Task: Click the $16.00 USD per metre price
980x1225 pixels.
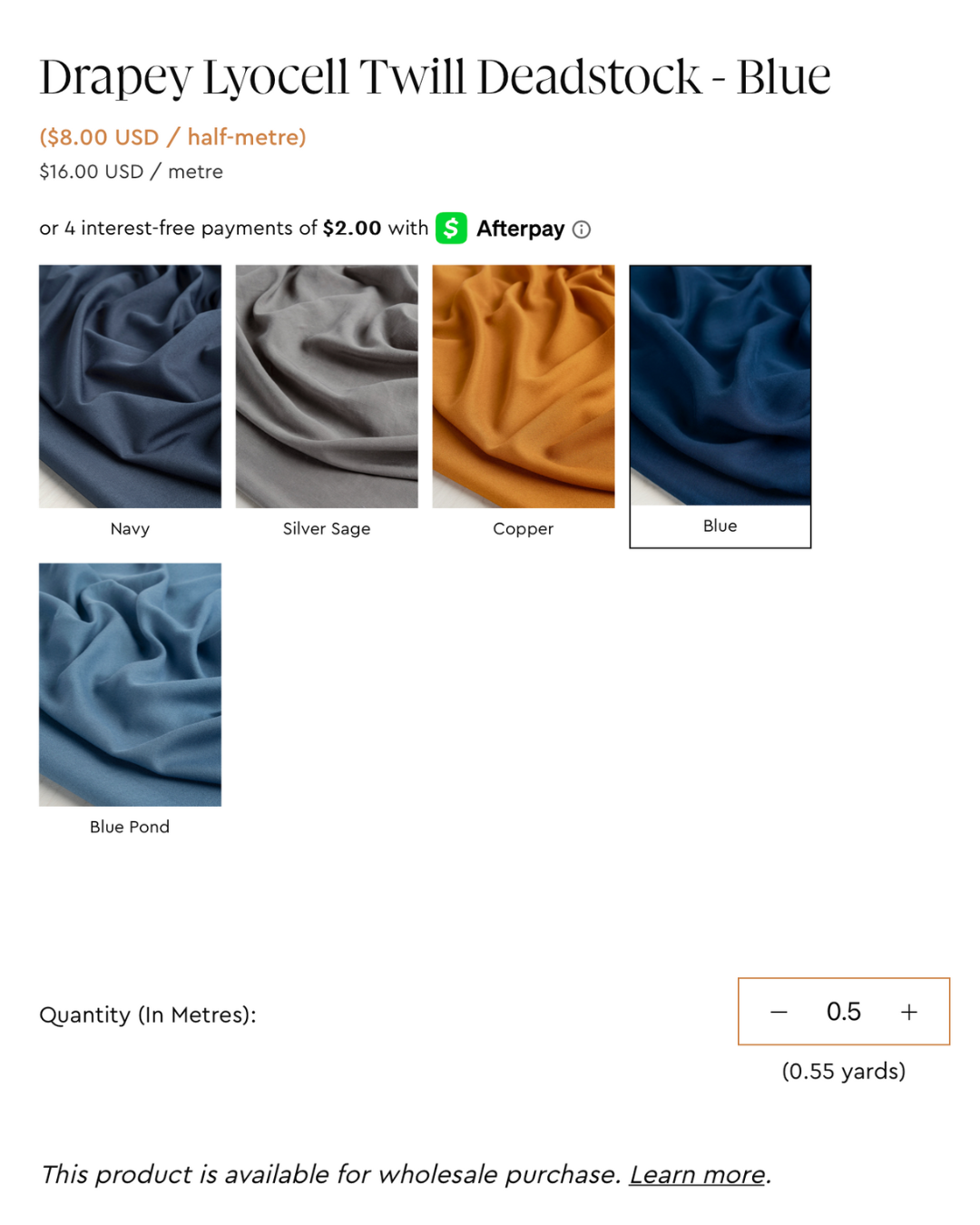Action: coord(132,171)
